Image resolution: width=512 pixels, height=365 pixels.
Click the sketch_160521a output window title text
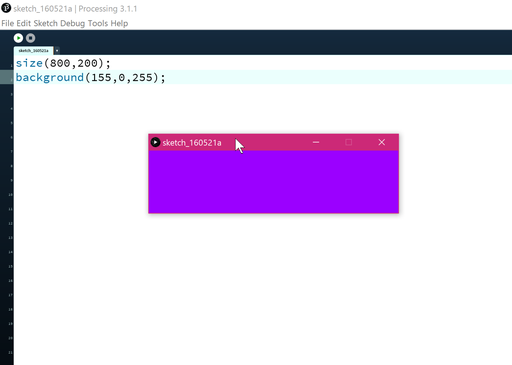pyautogui.click(x=192, y=143)
